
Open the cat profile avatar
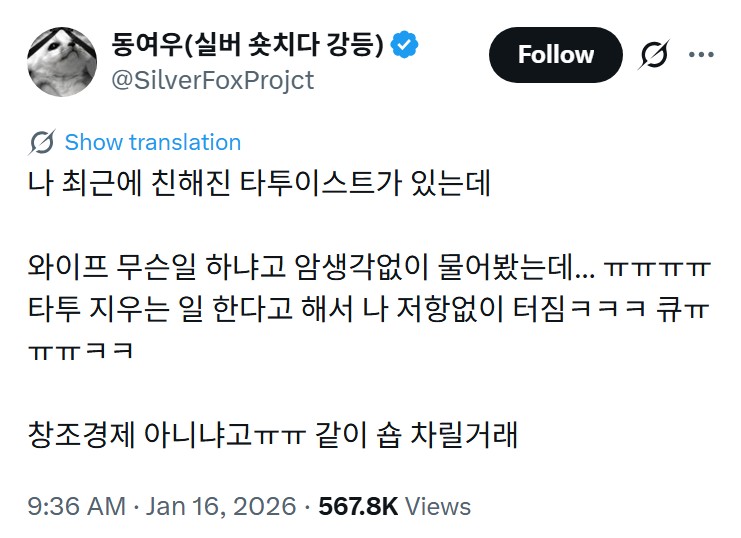coord(61,62)
